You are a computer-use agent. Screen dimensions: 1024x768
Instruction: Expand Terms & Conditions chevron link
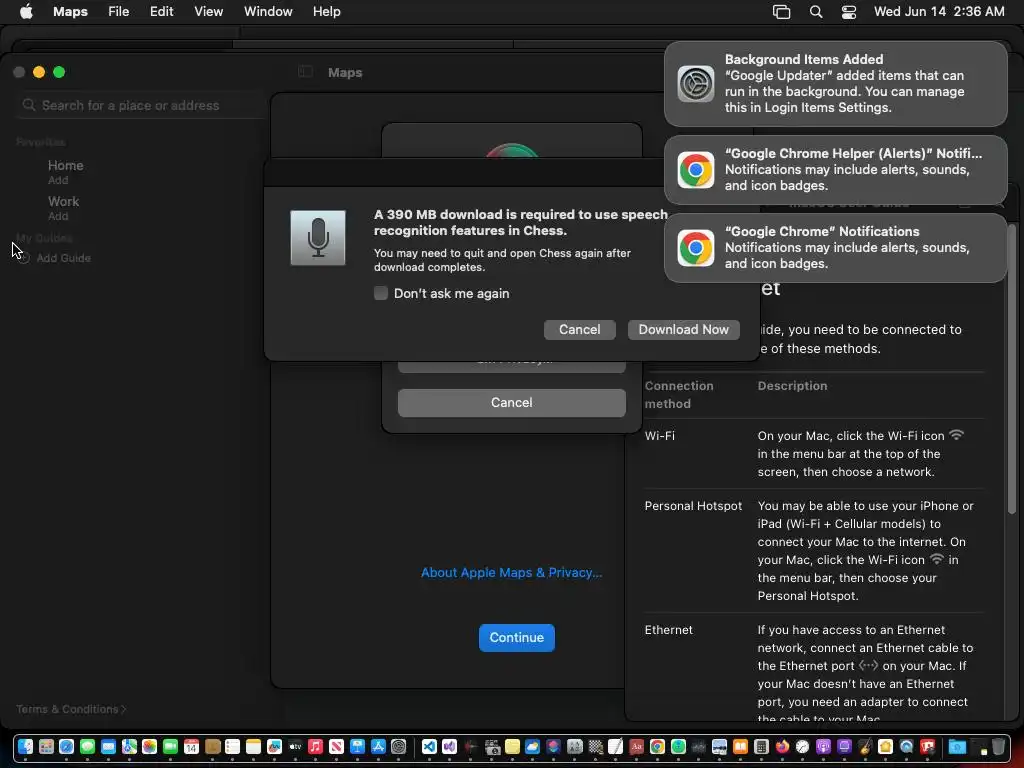[x=71, y=709]
